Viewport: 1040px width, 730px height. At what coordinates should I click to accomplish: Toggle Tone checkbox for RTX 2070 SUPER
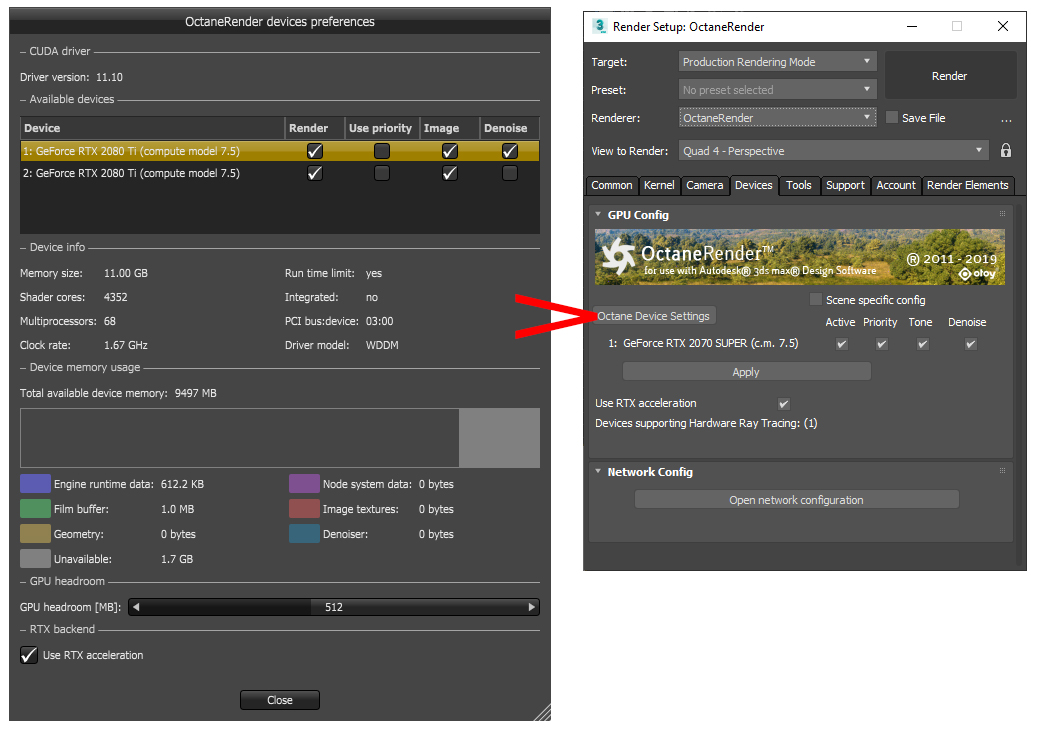click(x=923, y=343)
